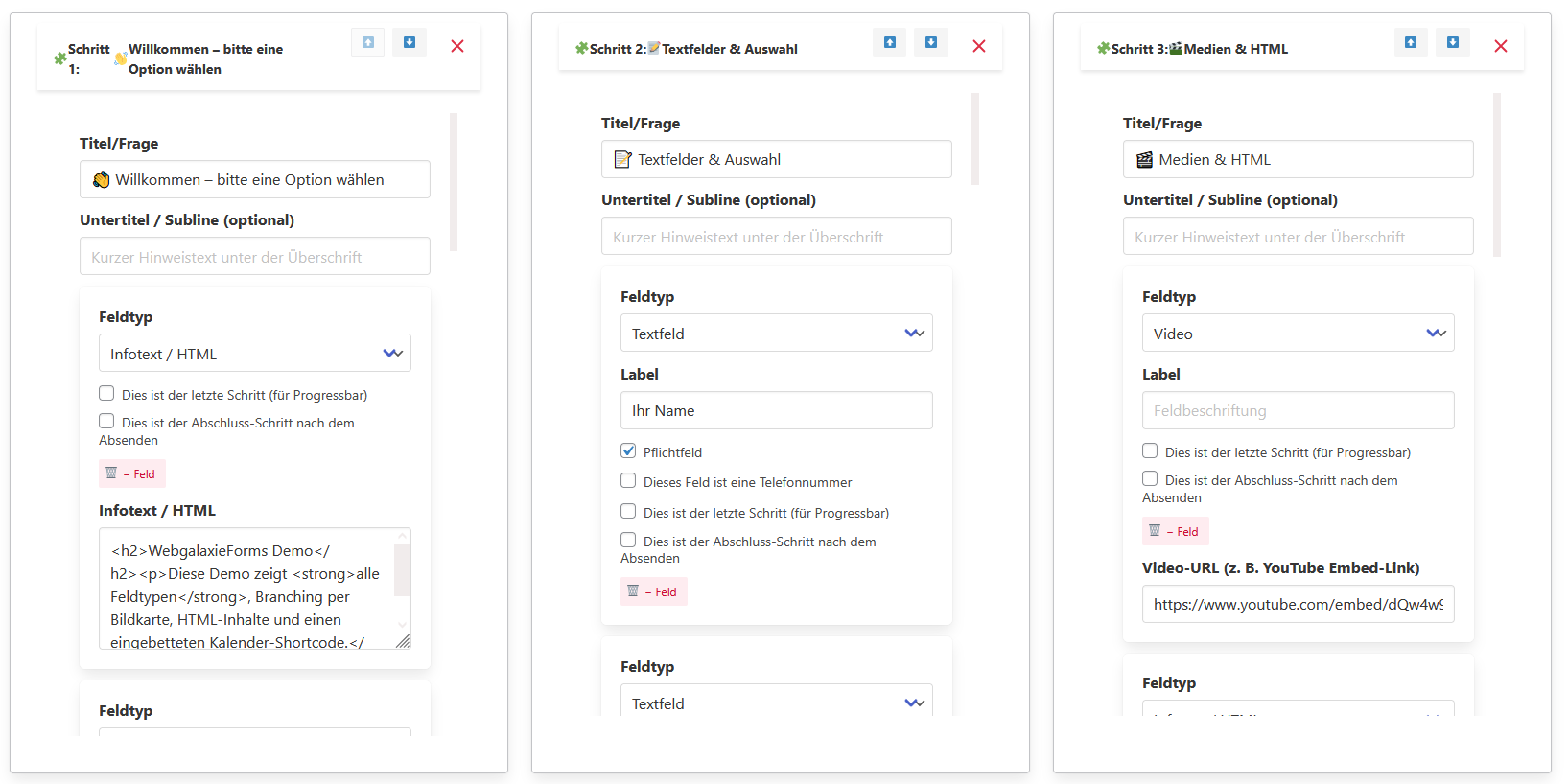Enable 'Dieses Feld ist eine Telefonnummer' checkbox
The width and height of the screenshot is (1568, 784).
point(628,481)
